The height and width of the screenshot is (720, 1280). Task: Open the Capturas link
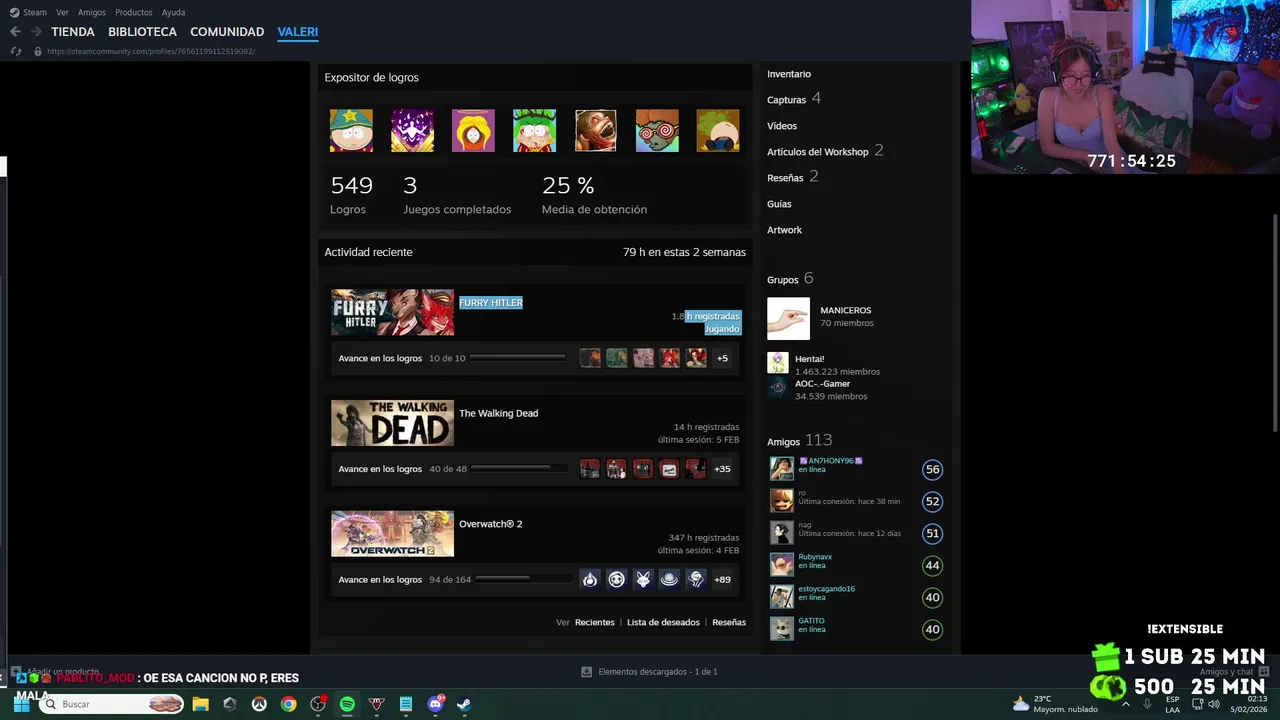(x=786, y=100)
